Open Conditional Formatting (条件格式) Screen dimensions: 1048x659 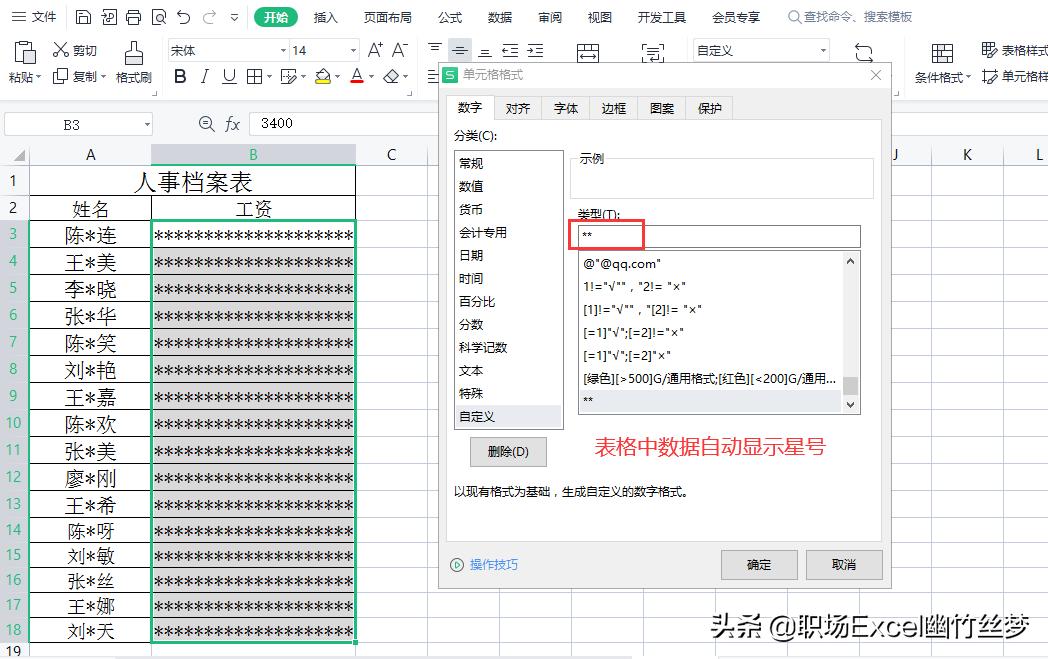[x=941, y=60]
